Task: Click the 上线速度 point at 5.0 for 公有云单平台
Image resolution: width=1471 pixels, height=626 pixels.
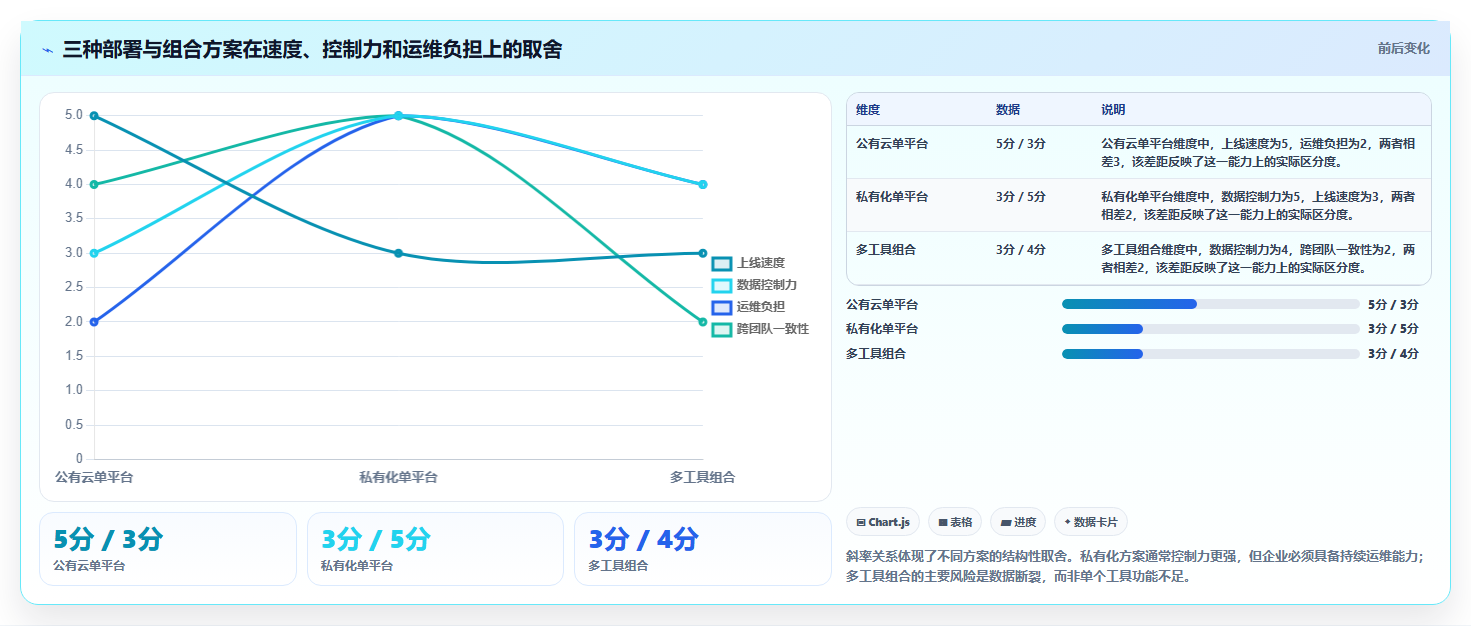Action: [x=94, y=116]
